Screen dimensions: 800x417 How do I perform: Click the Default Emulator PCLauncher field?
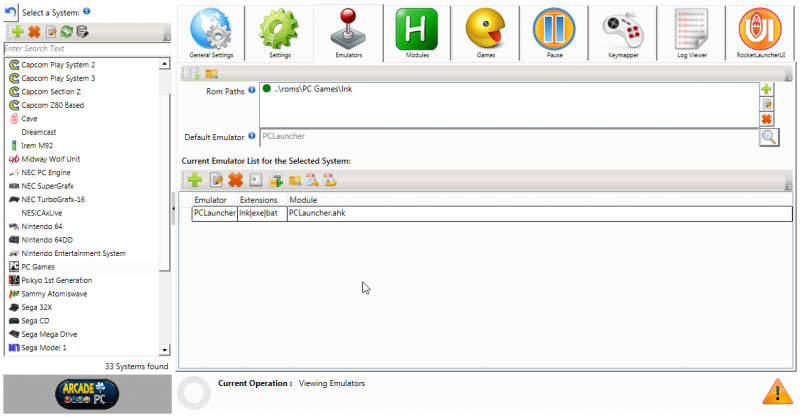(x=509, y=136)
